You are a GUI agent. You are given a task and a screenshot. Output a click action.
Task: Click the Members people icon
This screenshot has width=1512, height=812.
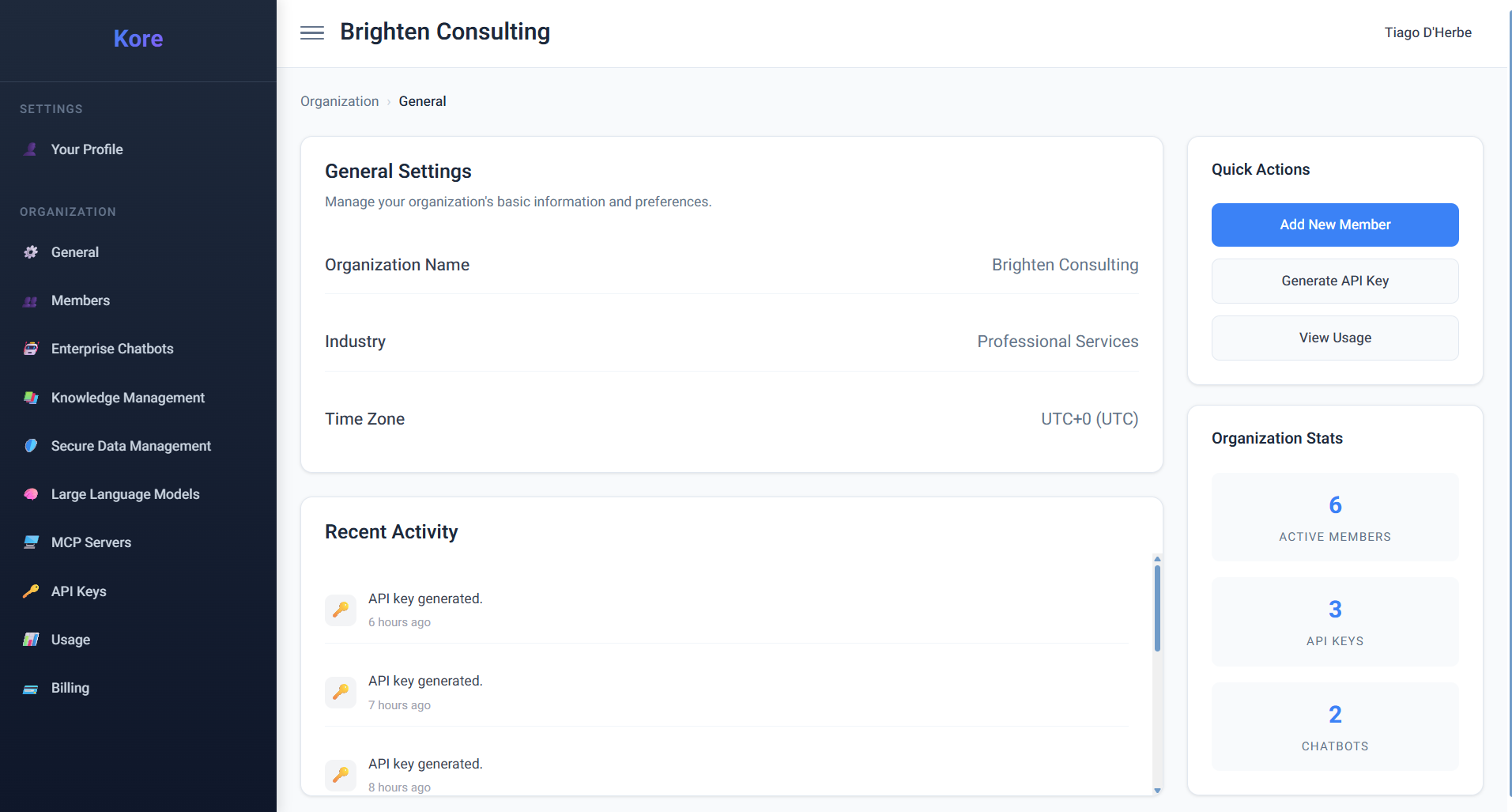click(31, 300)
